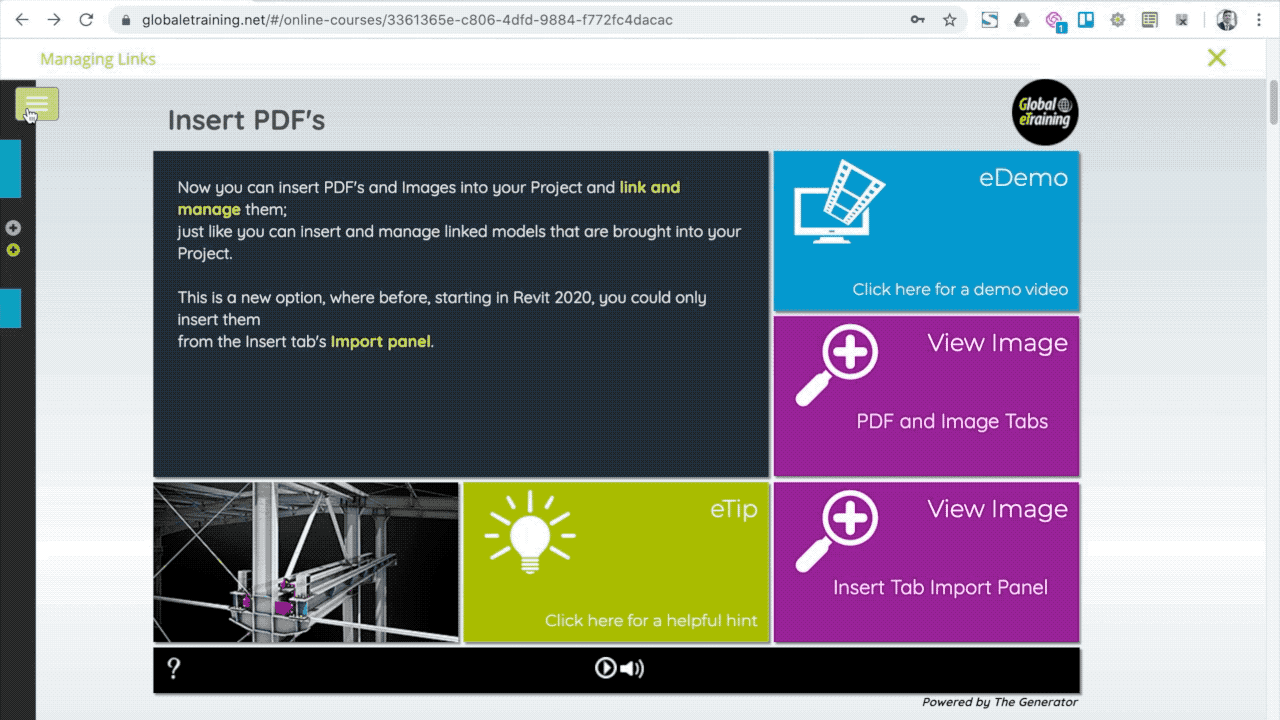
Task: Click the help question mark icon
Action: tap(174, 668)
